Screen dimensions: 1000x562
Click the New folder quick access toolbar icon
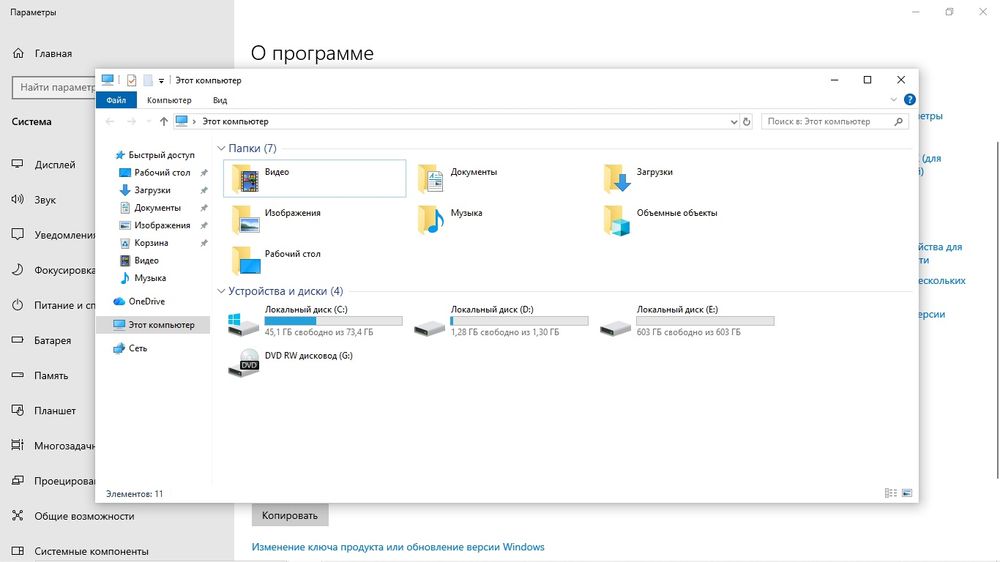[x=148, y=80]
